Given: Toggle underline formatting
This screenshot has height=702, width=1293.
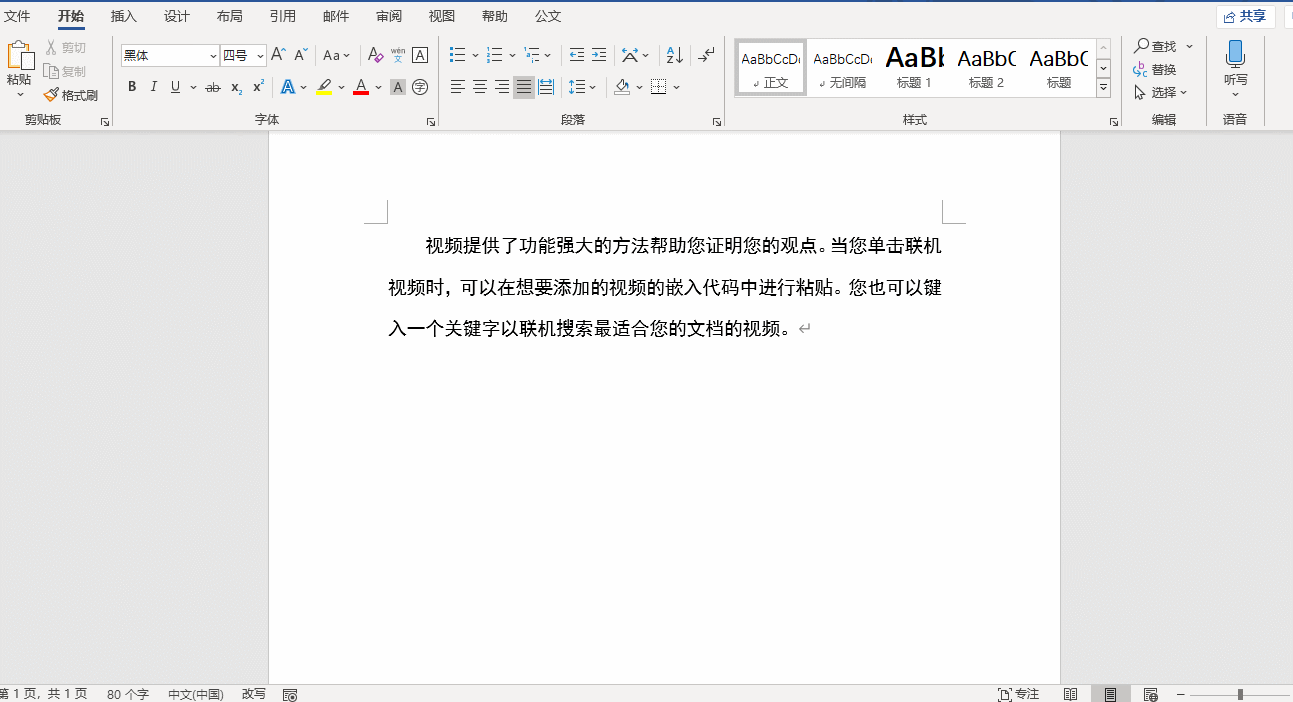Looking at the screenshot, I should pos(175,87).
